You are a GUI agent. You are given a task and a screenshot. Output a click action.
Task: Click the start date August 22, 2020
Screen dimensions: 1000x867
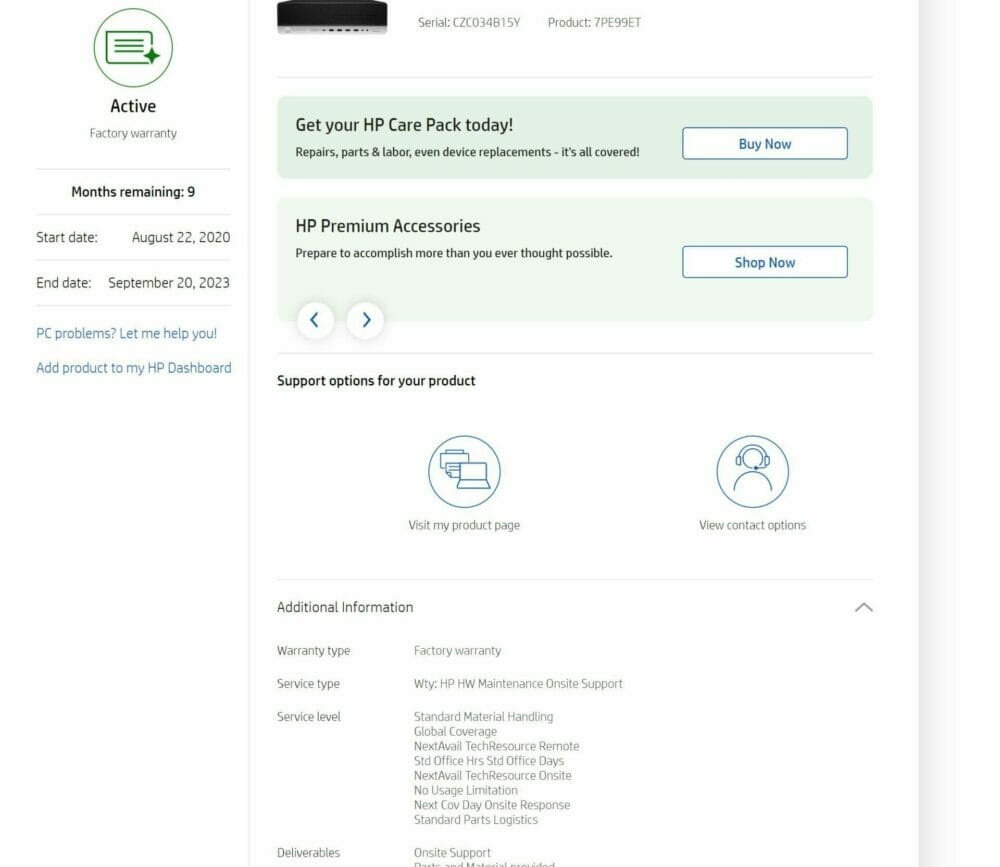tap(181, 237)
